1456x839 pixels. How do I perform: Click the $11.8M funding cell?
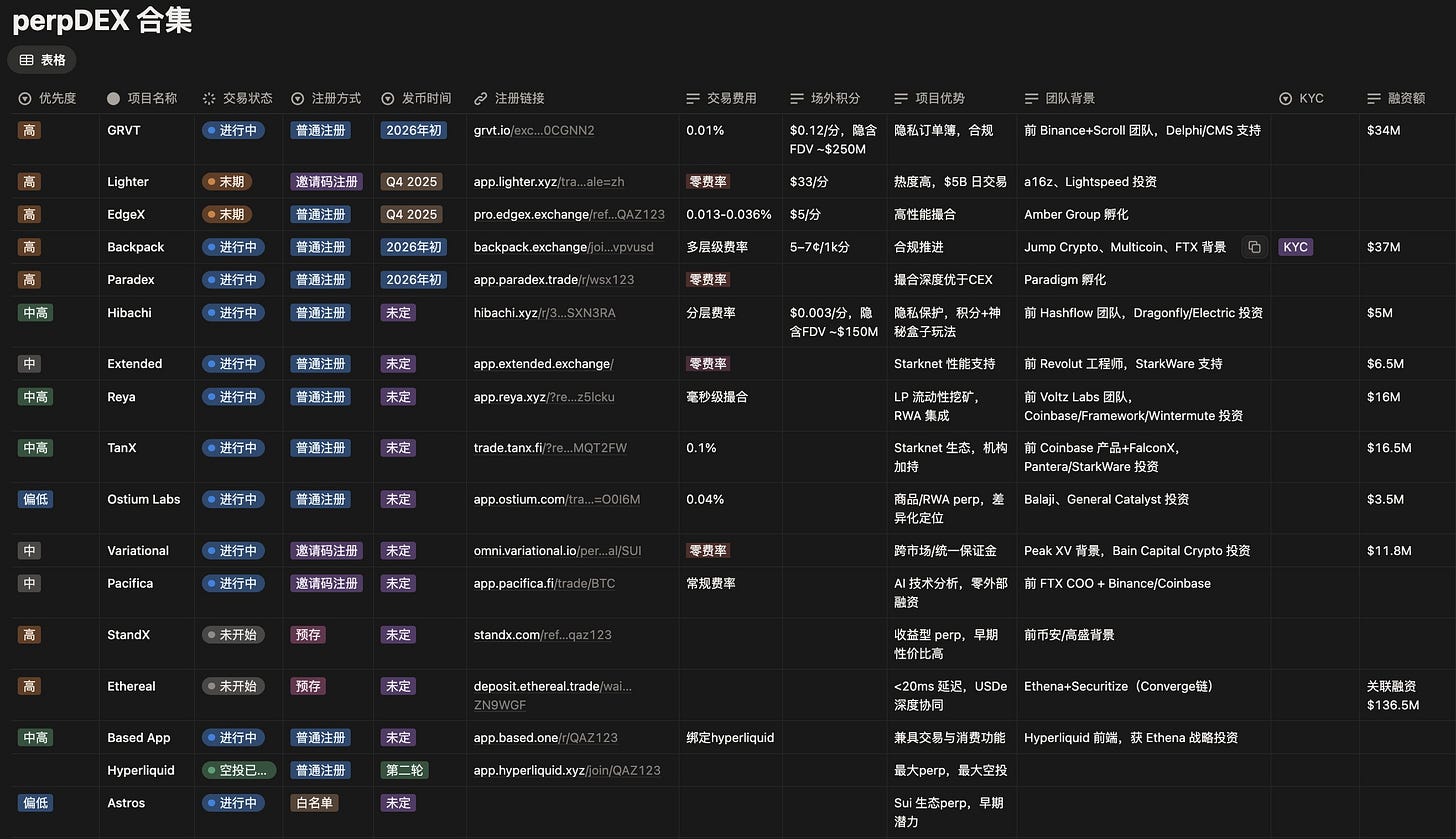click(x=1407, y=551)
